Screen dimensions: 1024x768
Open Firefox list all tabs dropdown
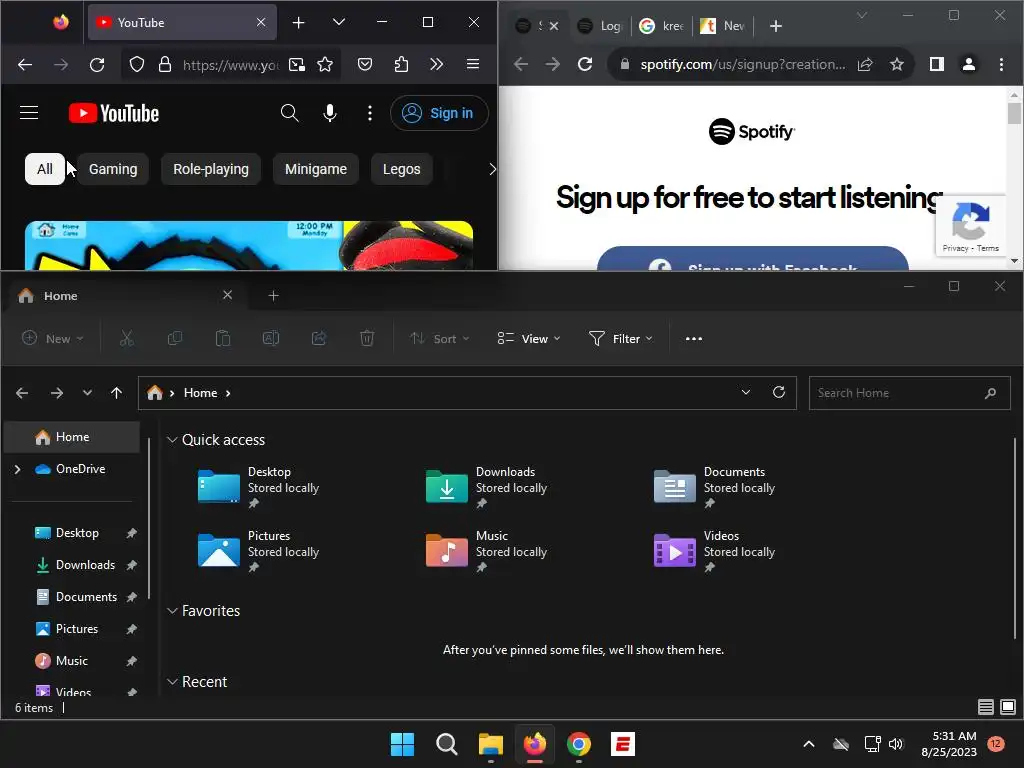point(338,22)
